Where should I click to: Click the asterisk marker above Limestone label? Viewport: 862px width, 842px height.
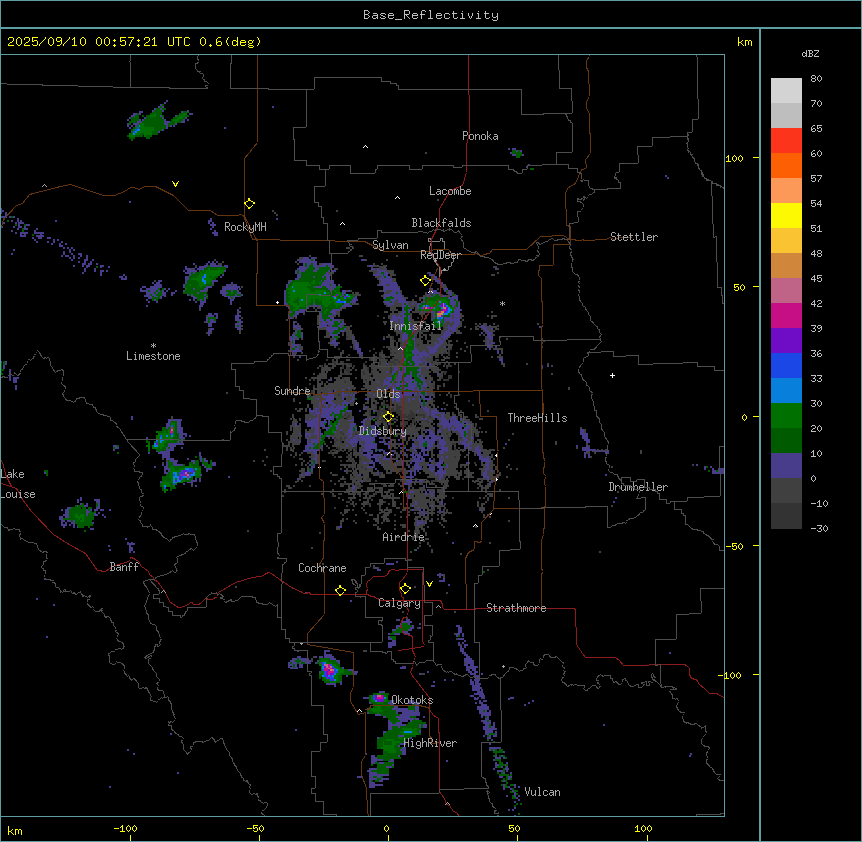click(x=153, y=346)
